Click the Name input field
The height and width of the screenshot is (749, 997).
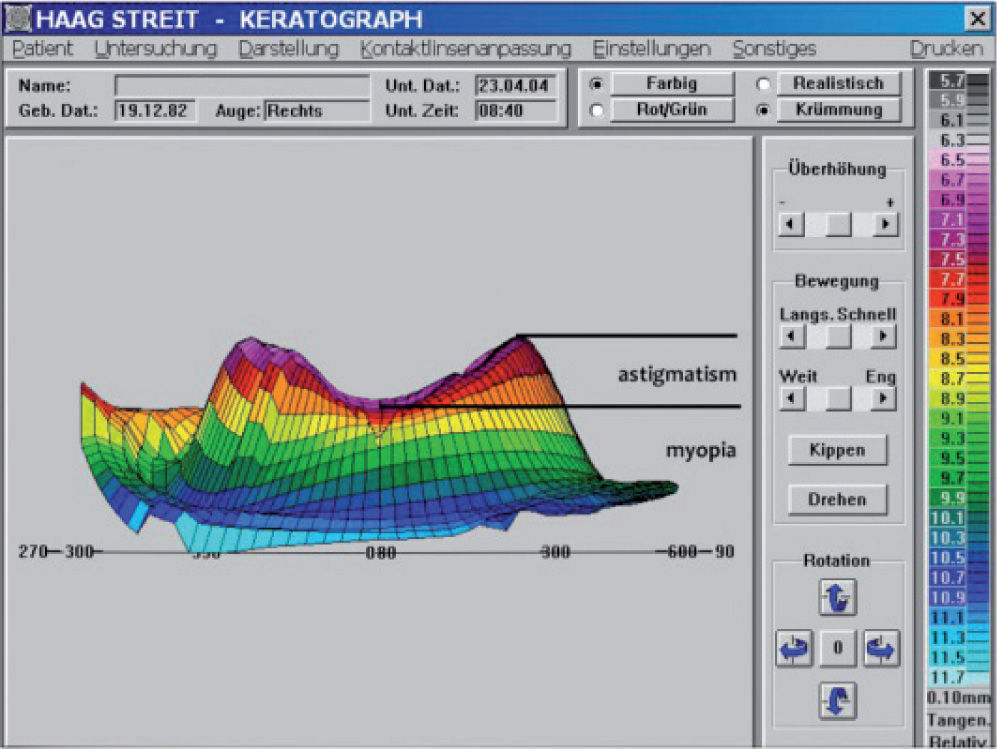coord(242,86)
